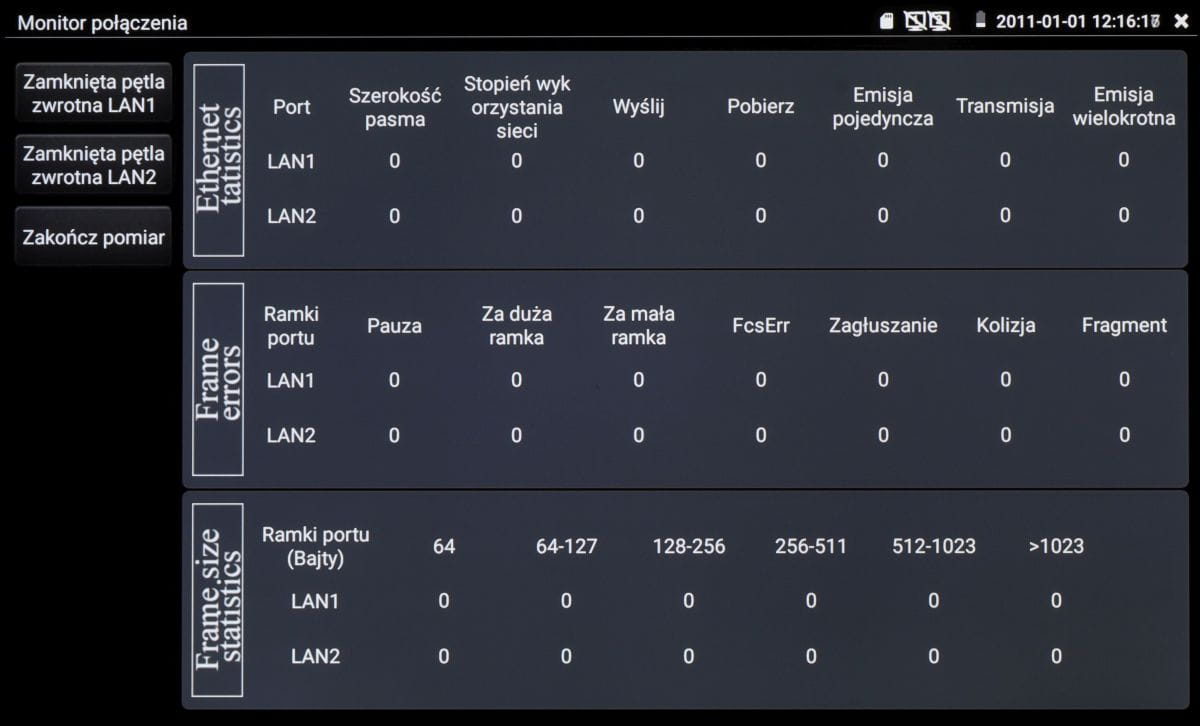This screenshot has height=726, width=1200.
Task: Click the Emisja wielokrotna column header
Action: [1123, 107]
